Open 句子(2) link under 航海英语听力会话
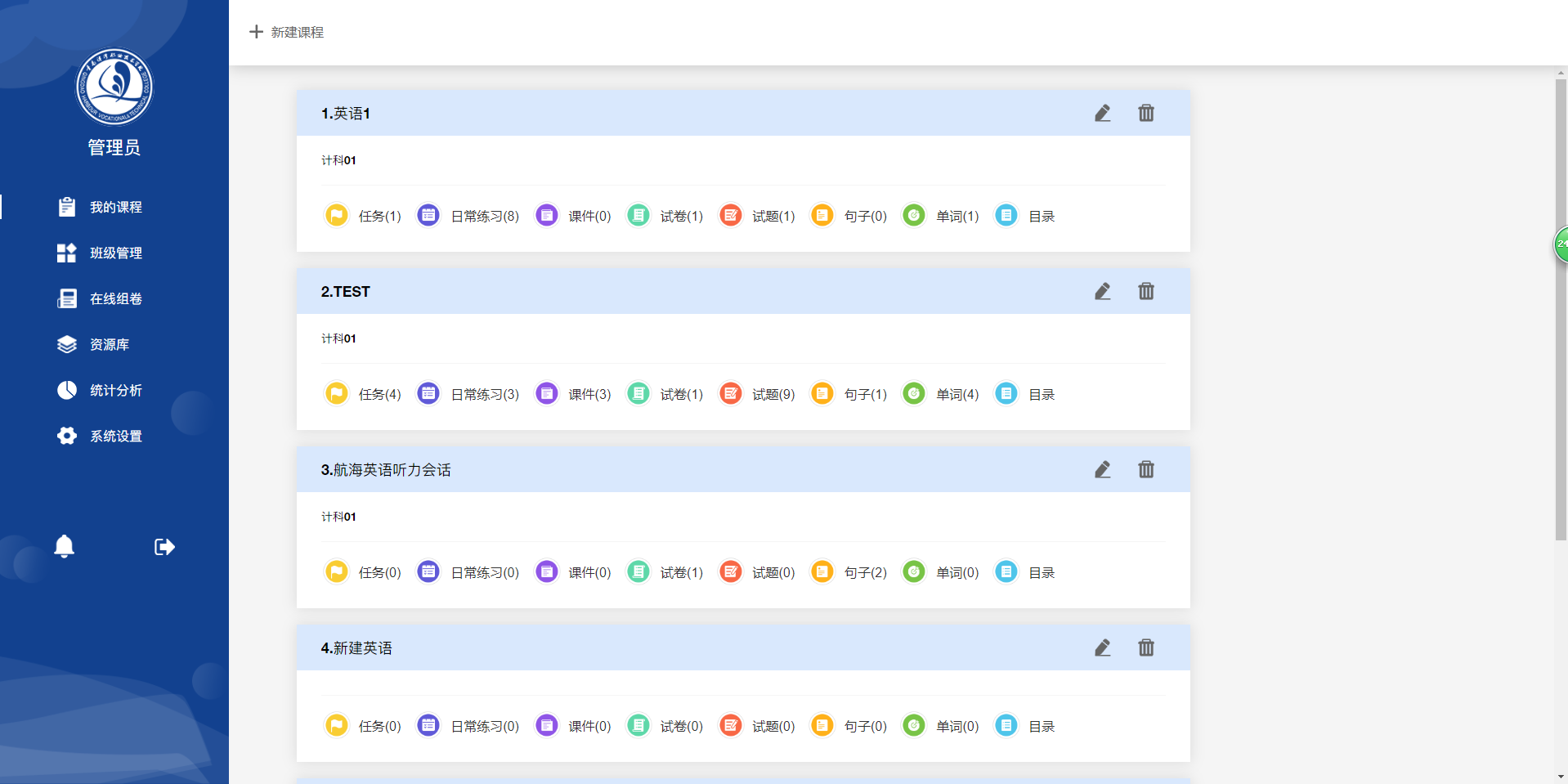The width and height of the screenshot is (1568, 784). [865, 572]
